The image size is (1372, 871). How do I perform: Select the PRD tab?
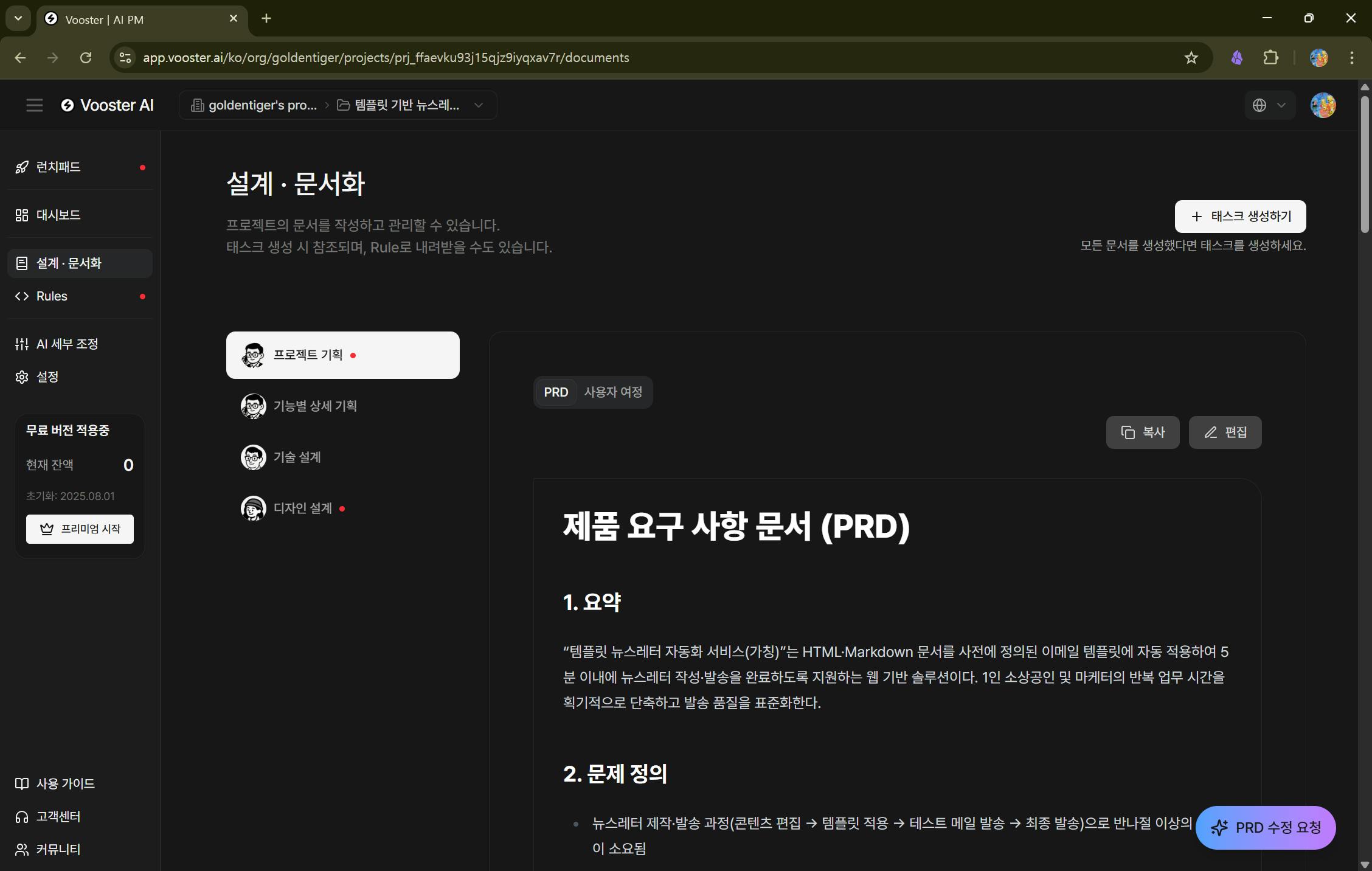556,392
